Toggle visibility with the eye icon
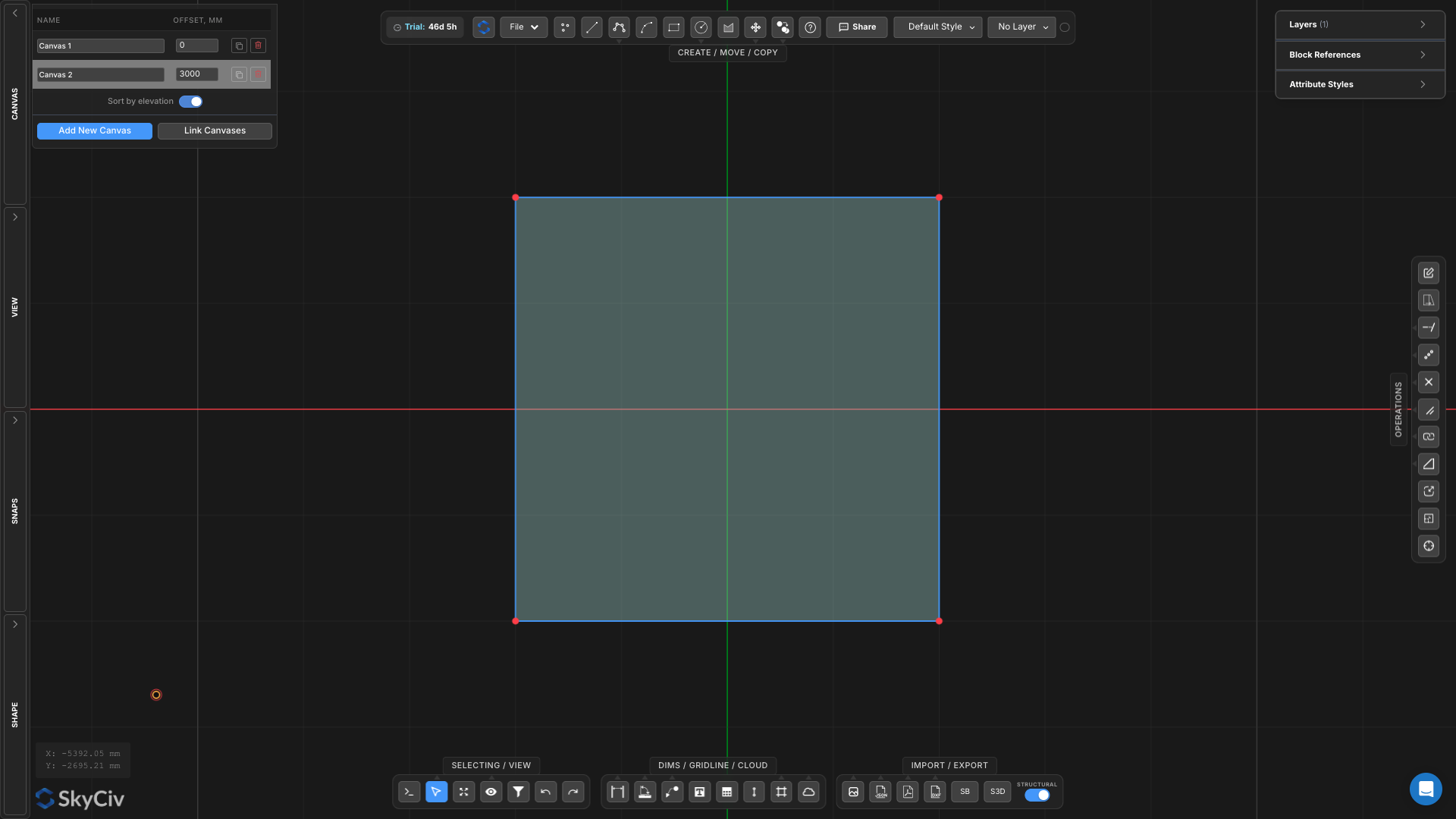The height and width of the screenshot is (819, 1456). pos(491,792)
